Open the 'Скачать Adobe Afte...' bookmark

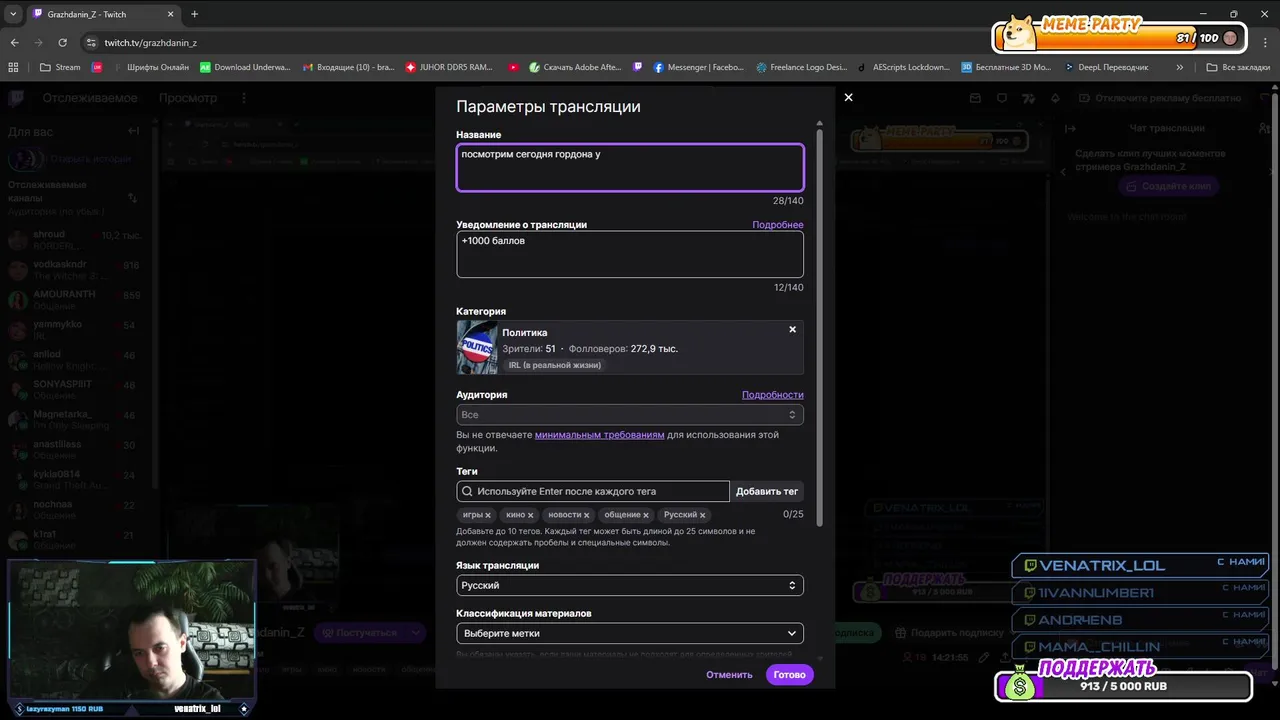coord(575,67)
